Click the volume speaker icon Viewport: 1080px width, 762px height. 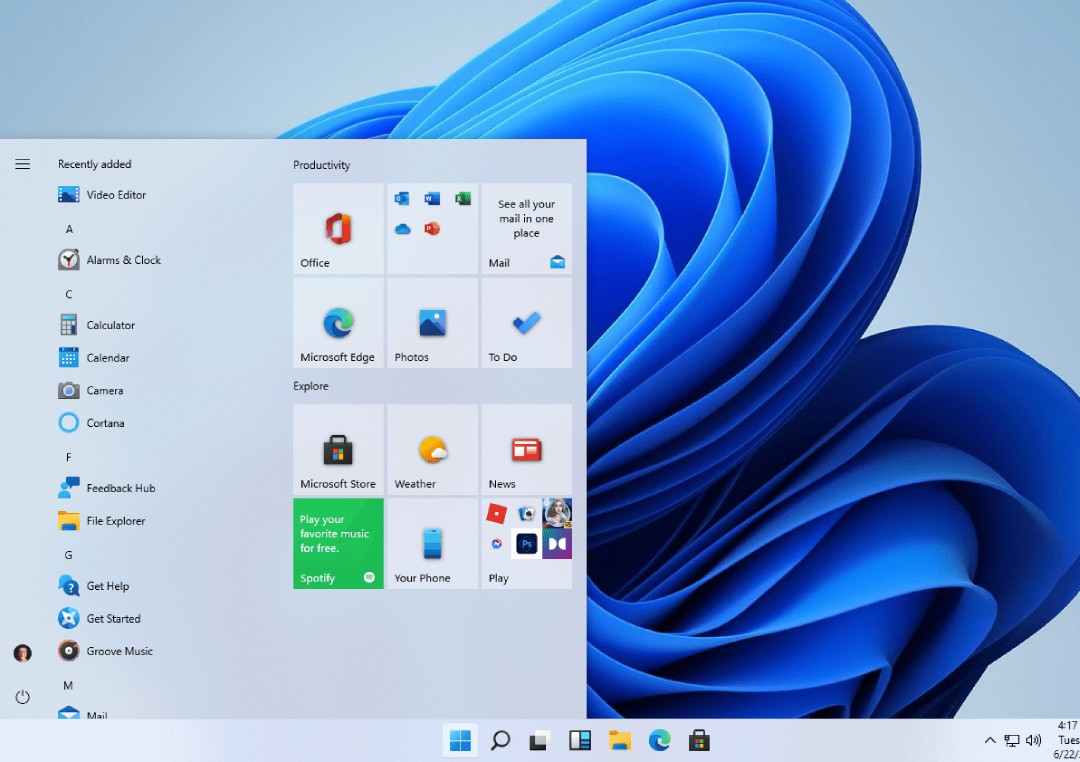(1033, 741)
